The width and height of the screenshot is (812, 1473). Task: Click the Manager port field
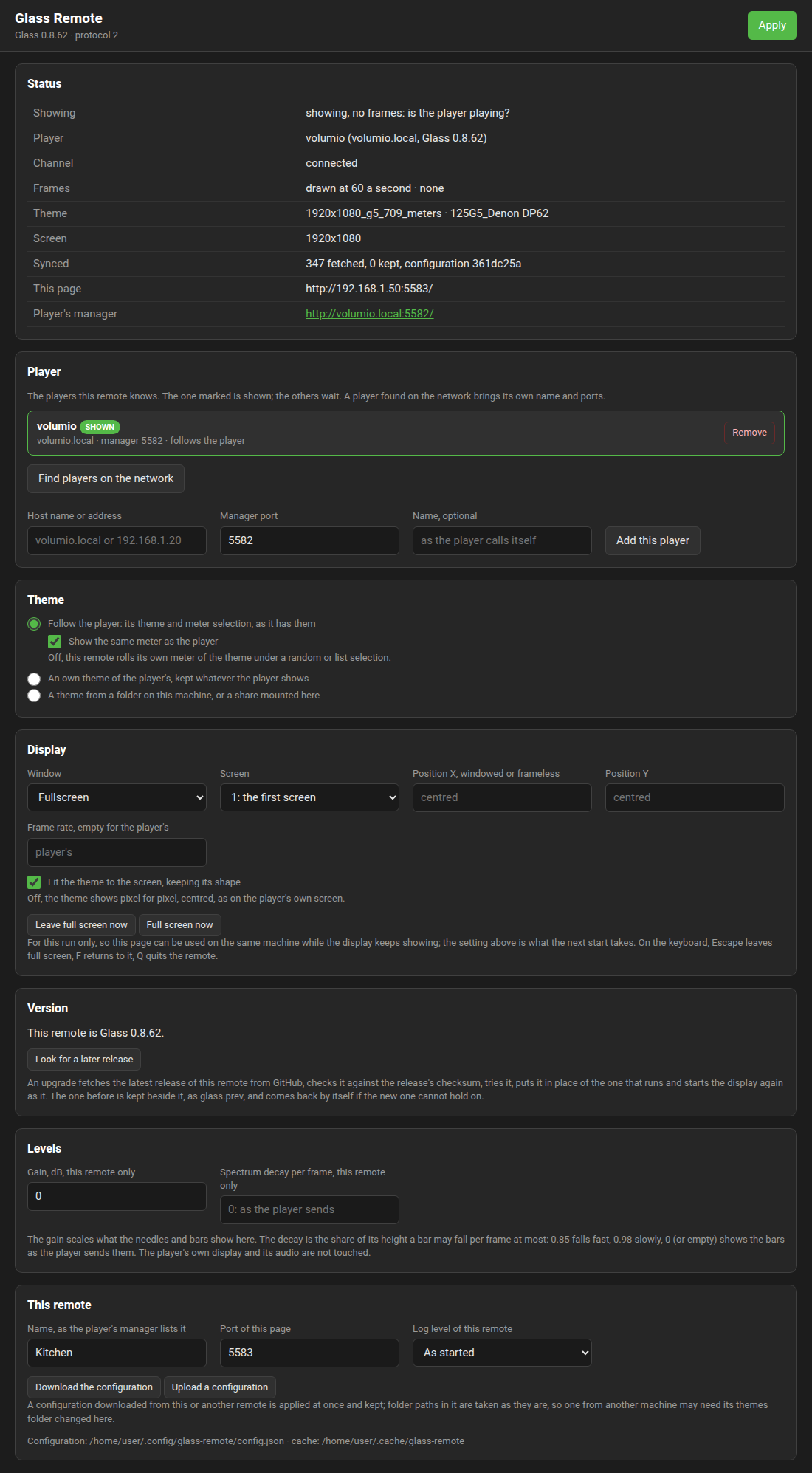[309, 540]
